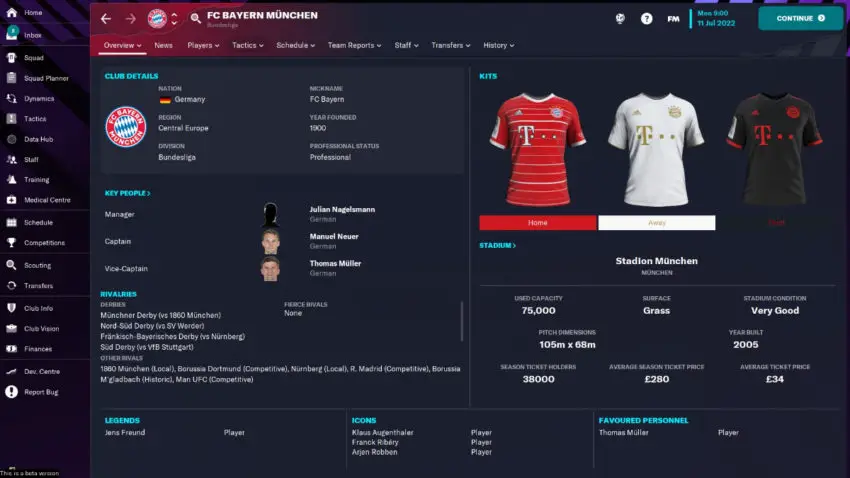Click the rivalries panel scrollbar
The height and width of the screenshot is (478, 850).
tap(462, 321)
